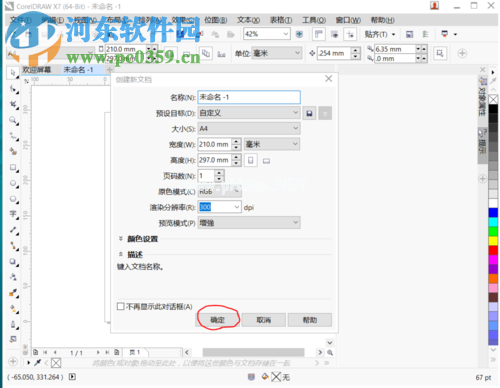Open the 帮助 menu
500x388 pixels.
pos(383,20)
